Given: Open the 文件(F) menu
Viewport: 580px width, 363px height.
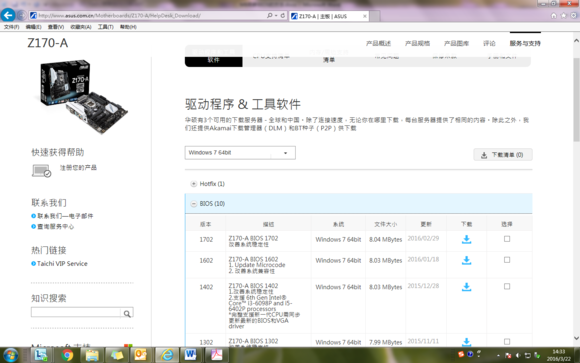Looking at the screenshot, I should (11, 27).
